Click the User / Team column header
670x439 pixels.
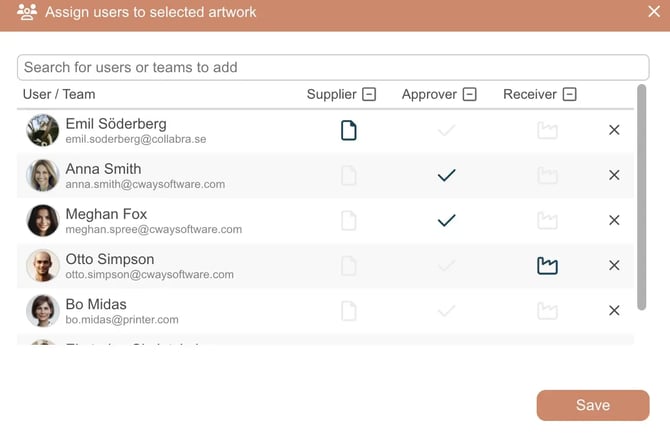tap(59, 94)
